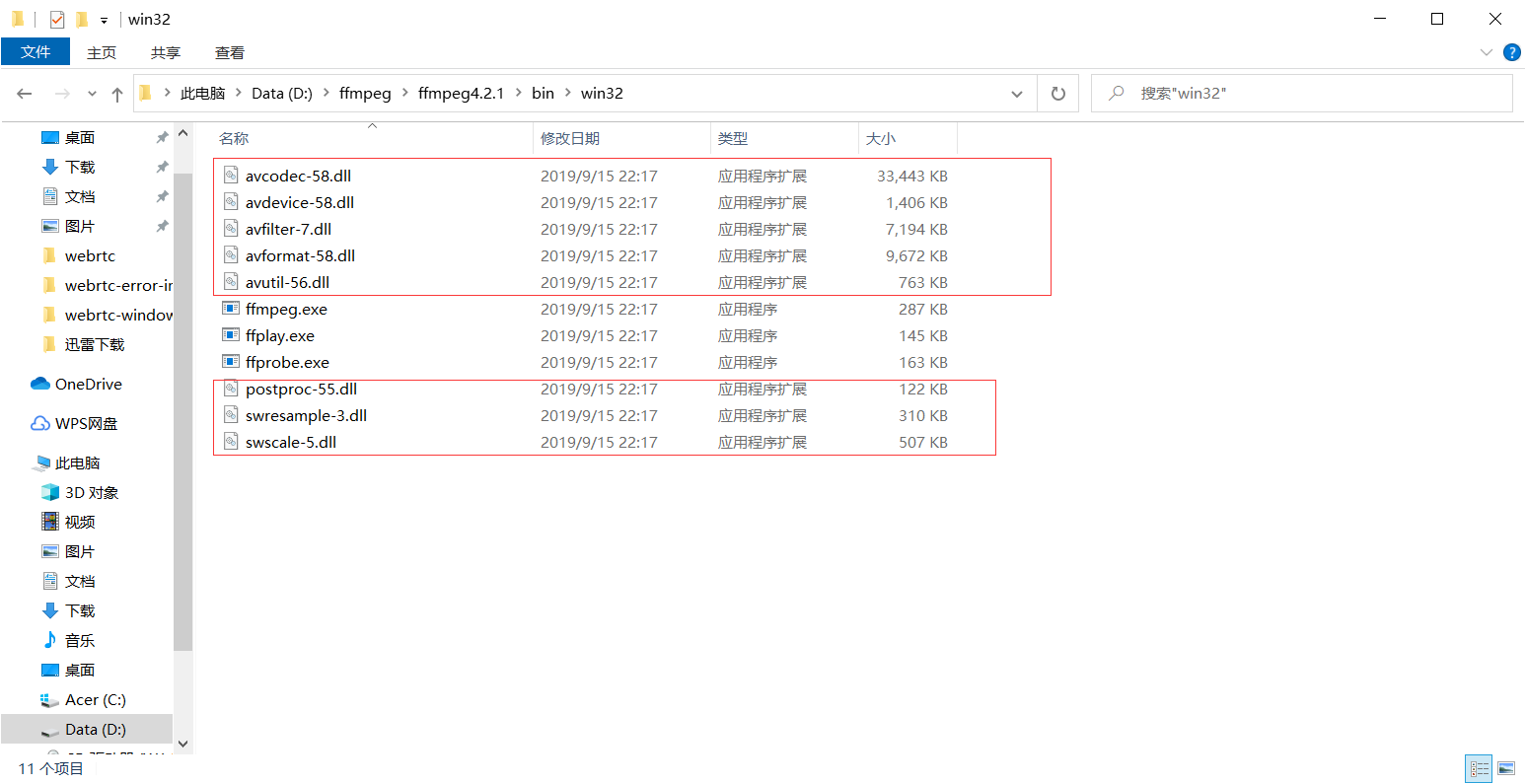This screenshot has height=784, width=1526.
Task: Open pinned 桌面 in quick access
Action: tap(80, 137)
